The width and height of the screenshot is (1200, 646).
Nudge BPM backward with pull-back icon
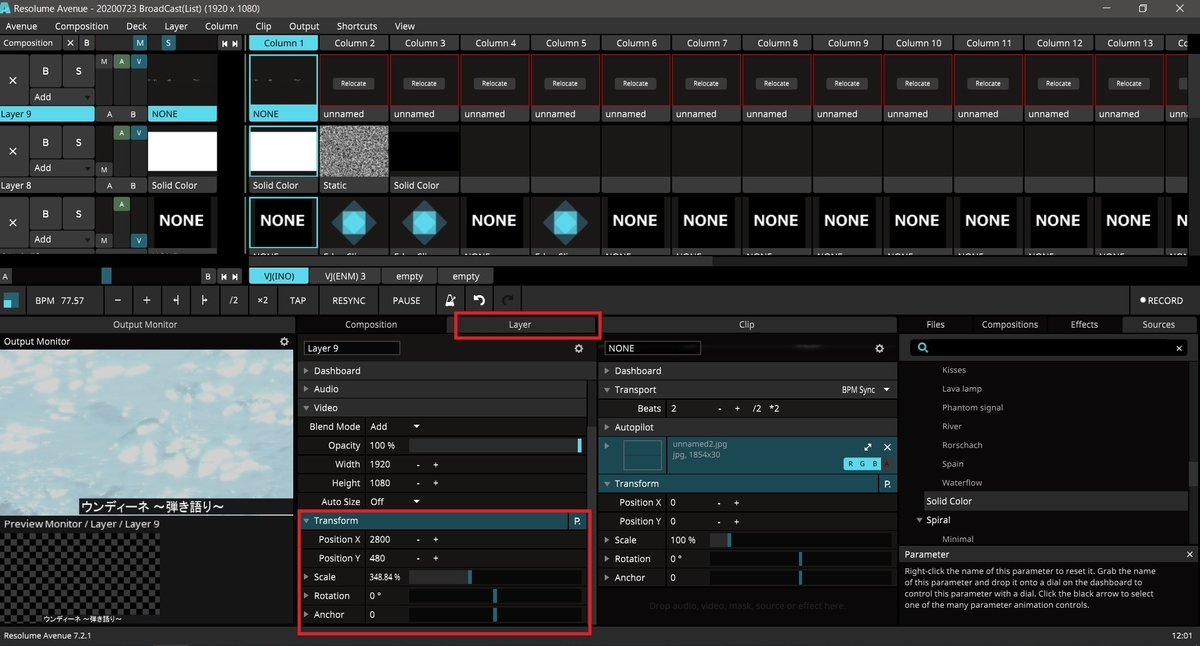(x=176, y=300)
